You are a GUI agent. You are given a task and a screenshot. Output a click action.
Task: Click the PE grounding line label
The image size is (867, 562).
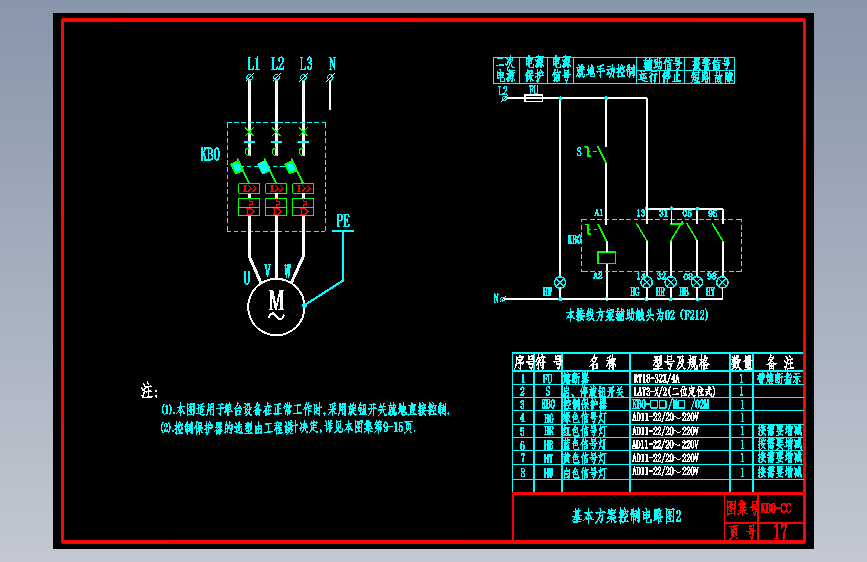point(343,221)
